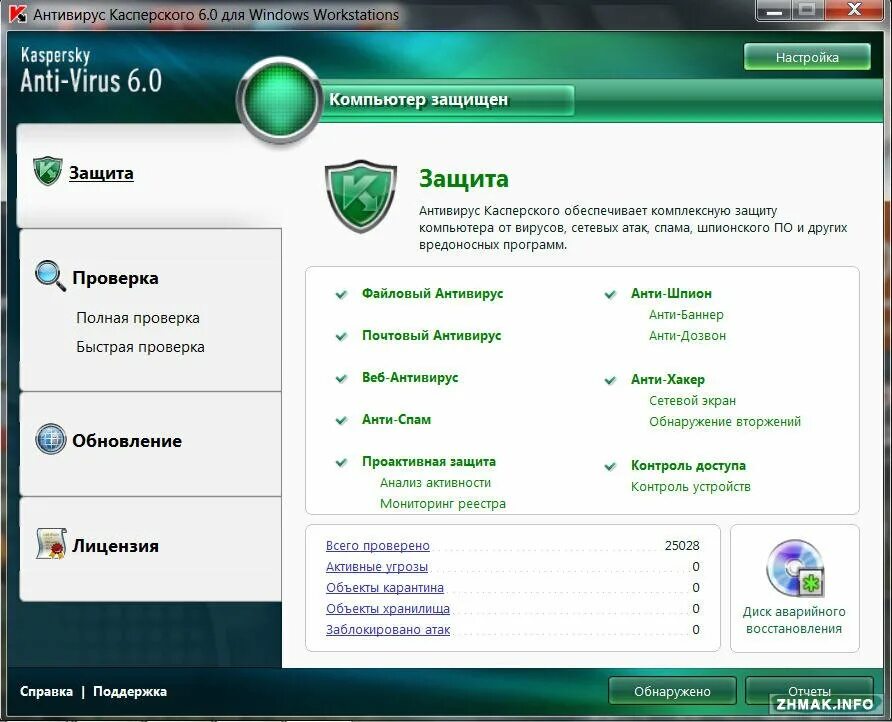Click the checkmark next to Анти-Шпион
The height and width of the screenshot is (722, 892).
[x=610, y=295]
